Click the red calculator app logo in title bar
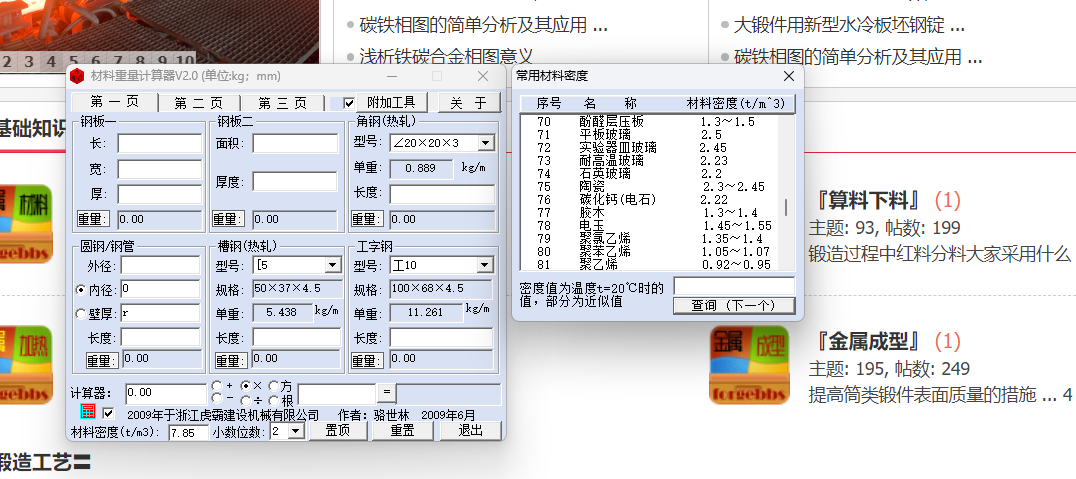The width and height of the screenshot is (1076, 479). [77, 76]
